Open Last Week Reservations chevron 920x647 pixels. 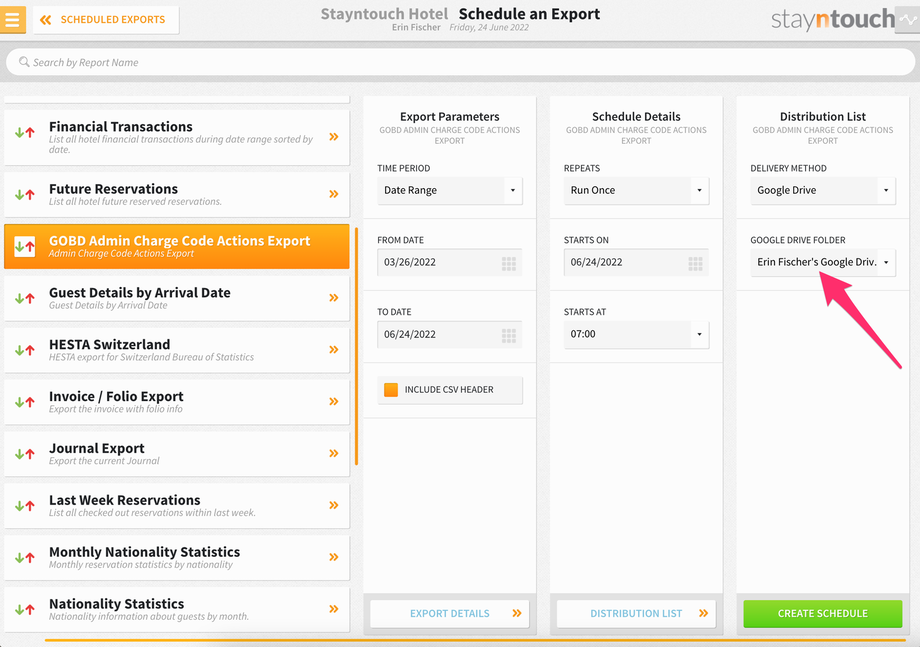click(334, 505)
